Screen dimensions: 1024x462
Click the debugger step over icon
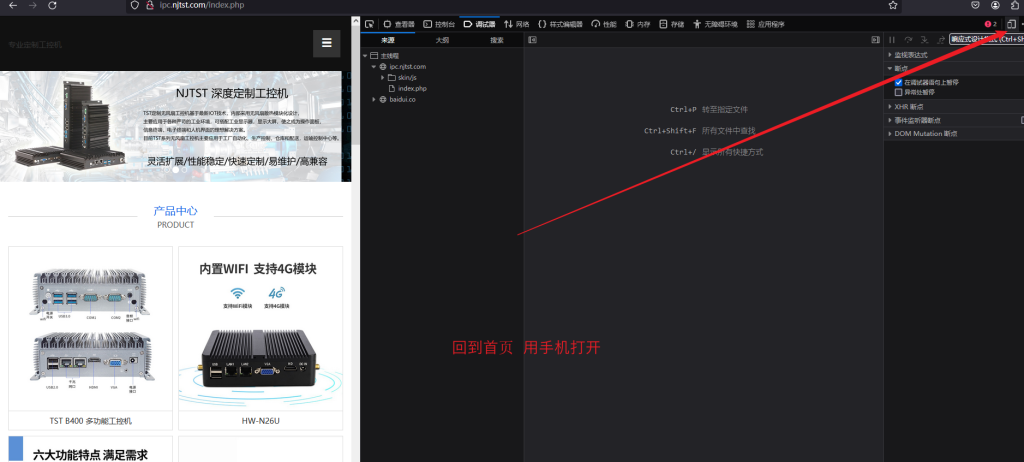[x=908, y=40]
